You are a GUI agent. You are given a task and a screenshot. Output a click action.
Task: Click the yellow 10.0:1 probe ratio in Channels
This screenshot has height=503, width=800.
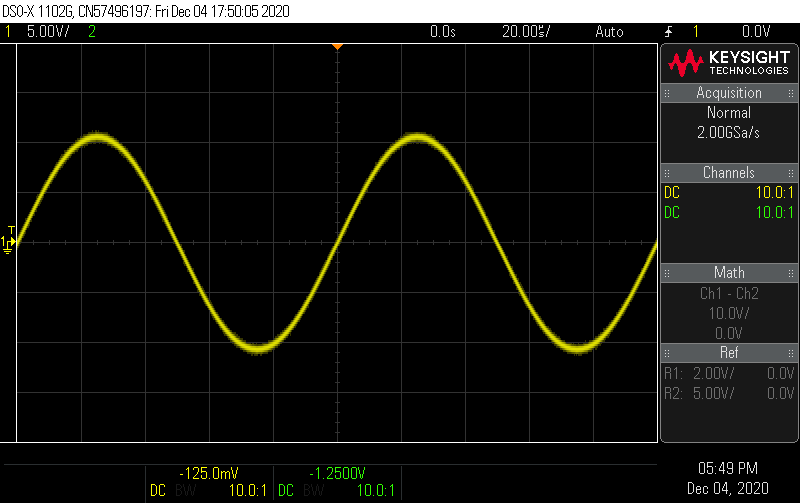pos(774,193)
